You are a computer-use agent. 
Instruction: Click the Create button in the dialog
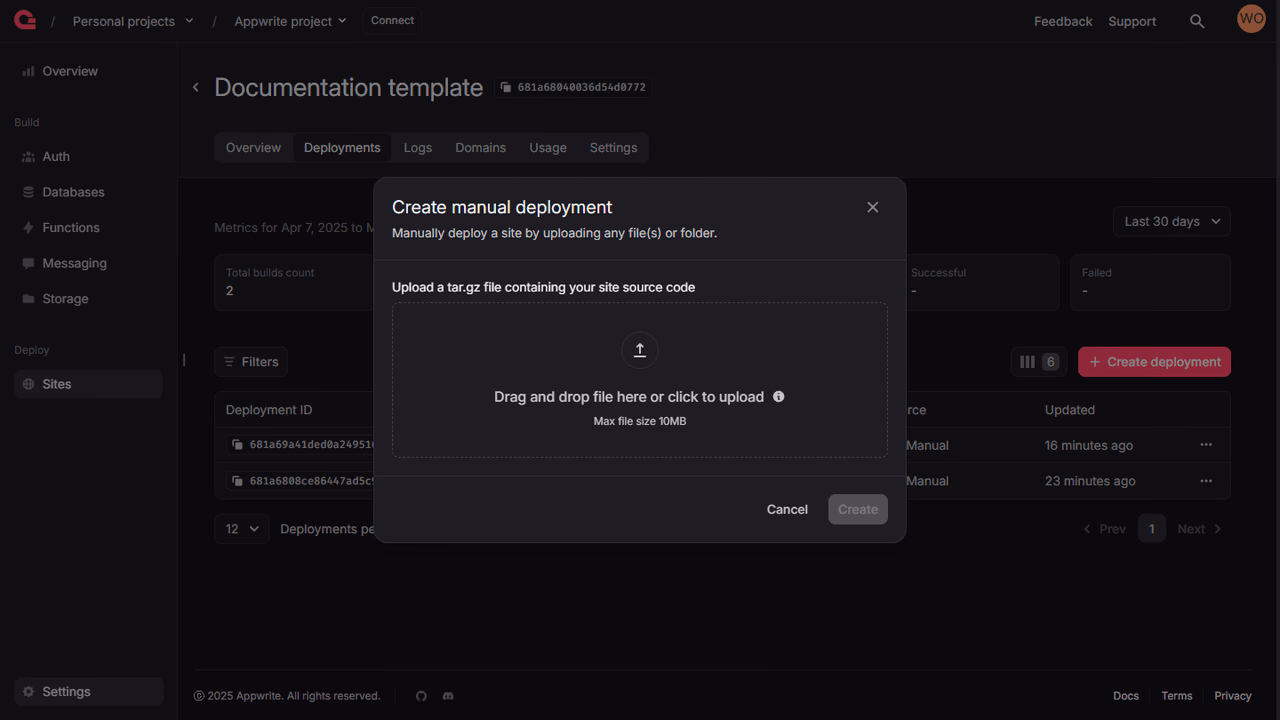[858, 509]
